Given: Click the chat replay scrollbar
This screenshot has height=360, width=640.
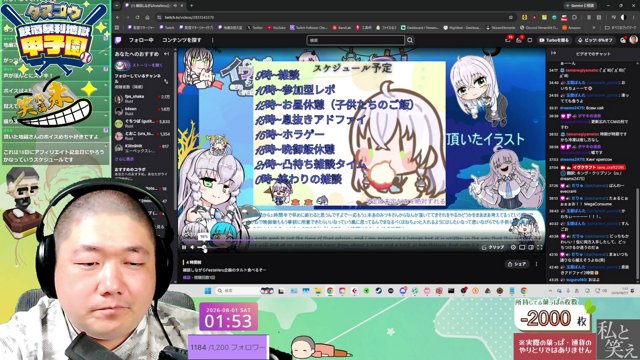Looking at the screenshot, I should pyautogui.click(x=637, y=234).
